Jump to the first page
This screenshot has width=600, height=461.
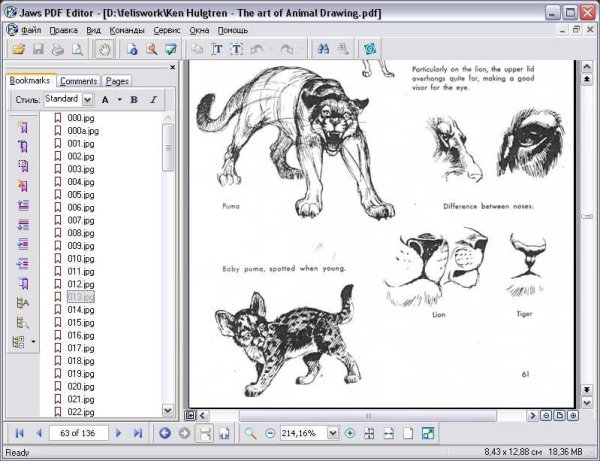tap(19, 433)
